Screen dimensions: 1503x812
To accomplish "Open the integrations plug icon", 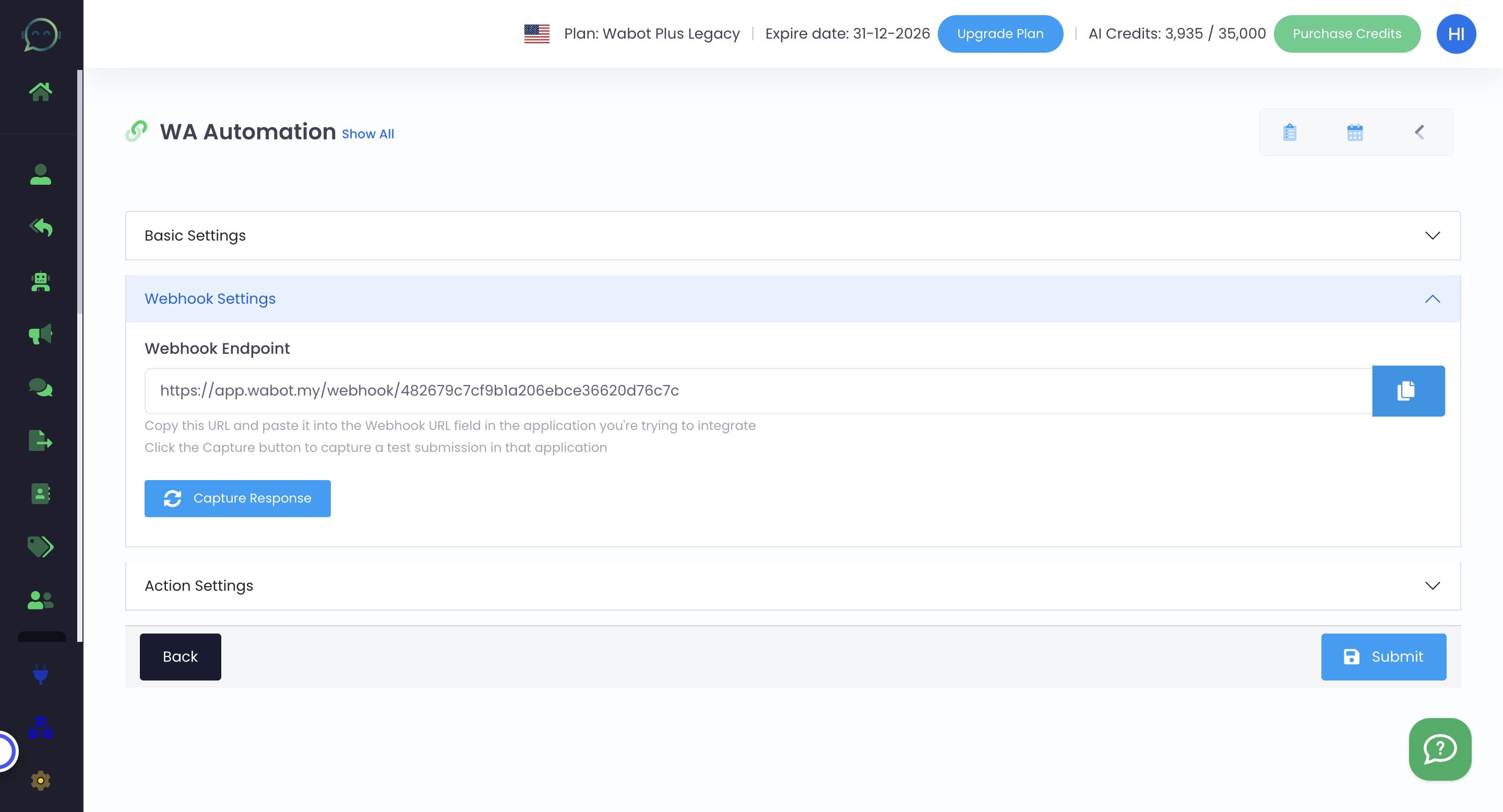I will tap(40, 675).
